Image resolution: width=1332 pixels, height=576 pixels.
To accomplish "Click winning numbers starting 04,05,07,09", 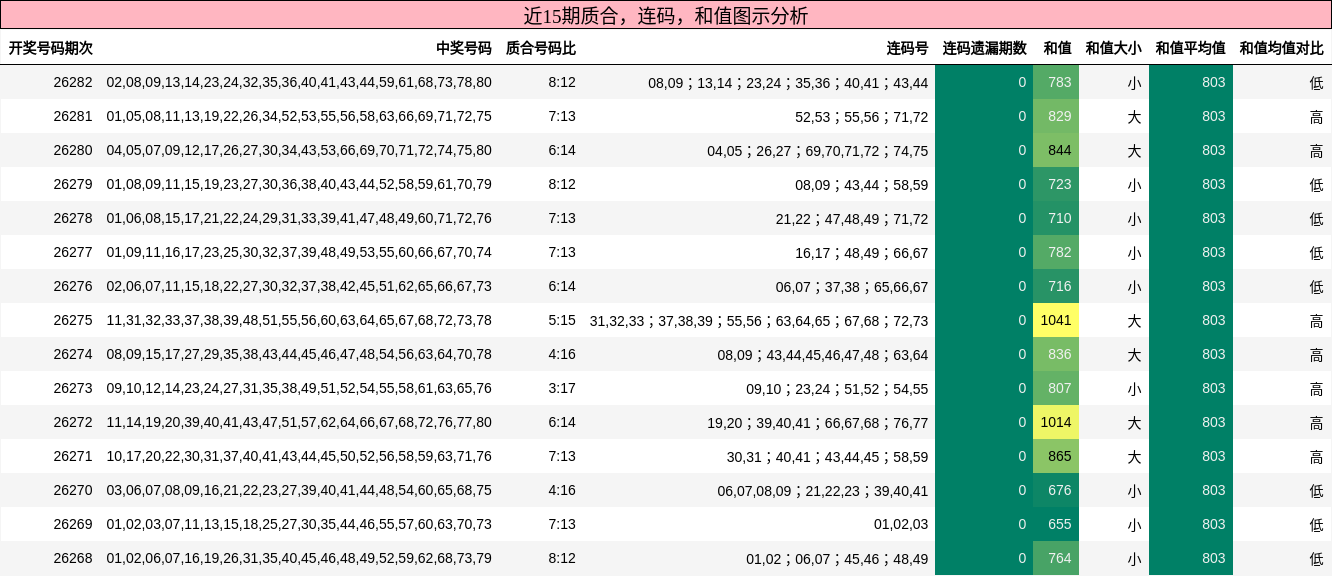I will click(299, 150).
